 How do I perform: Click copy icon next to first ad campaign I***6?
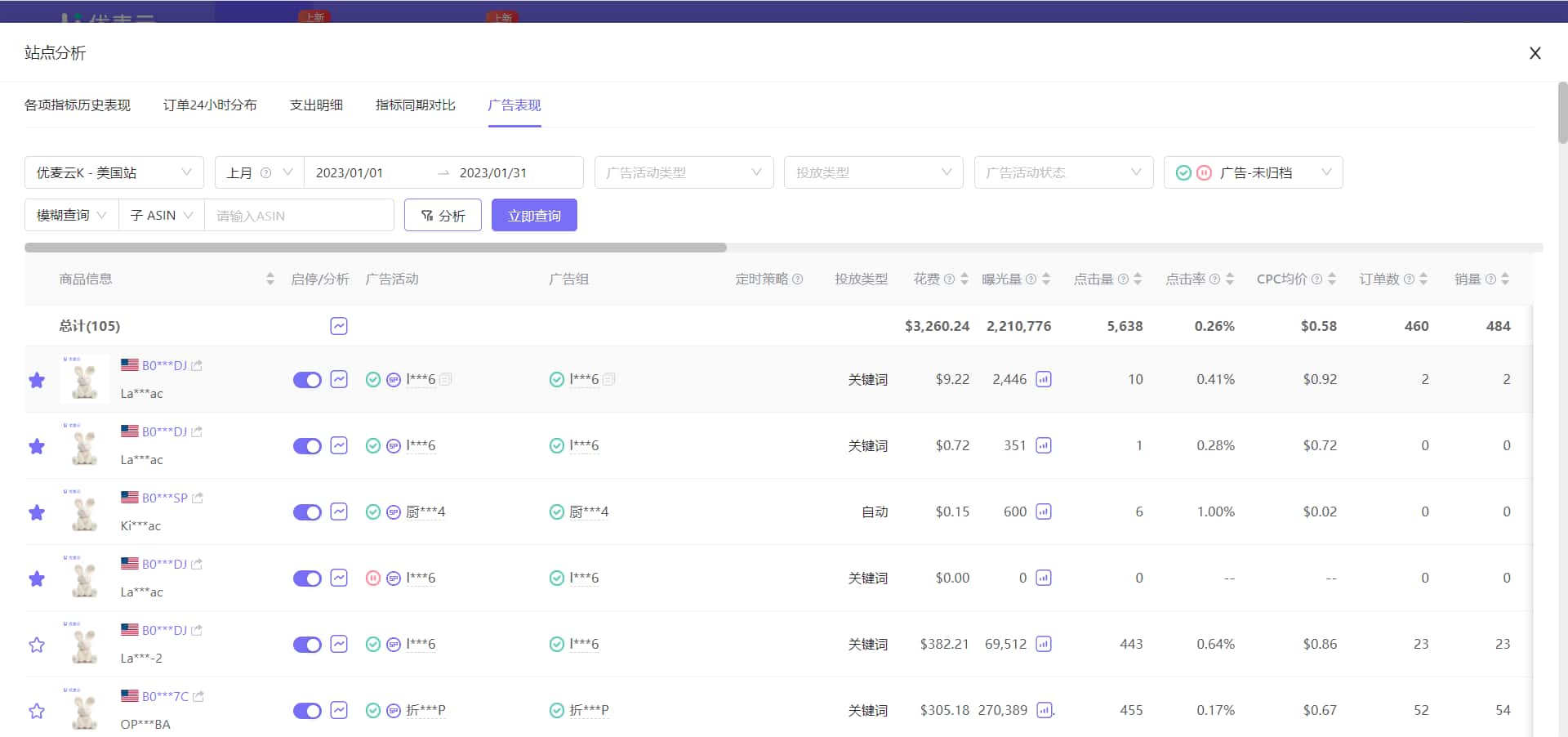point(446,379)
